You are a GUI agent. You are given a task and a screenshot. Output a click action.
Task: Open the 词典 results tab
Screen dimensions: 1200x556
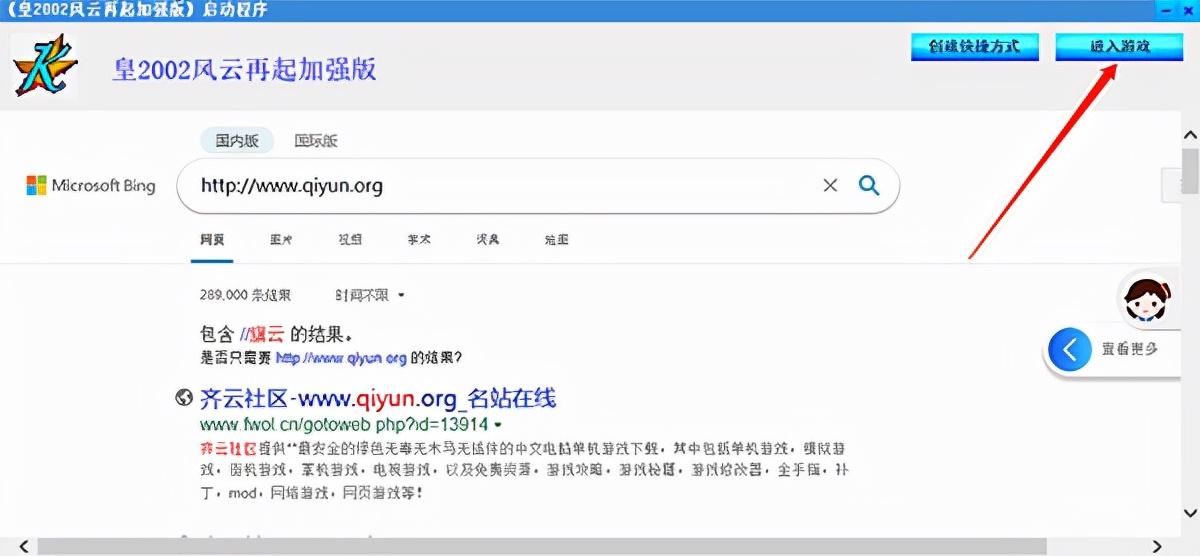(488, 240)
